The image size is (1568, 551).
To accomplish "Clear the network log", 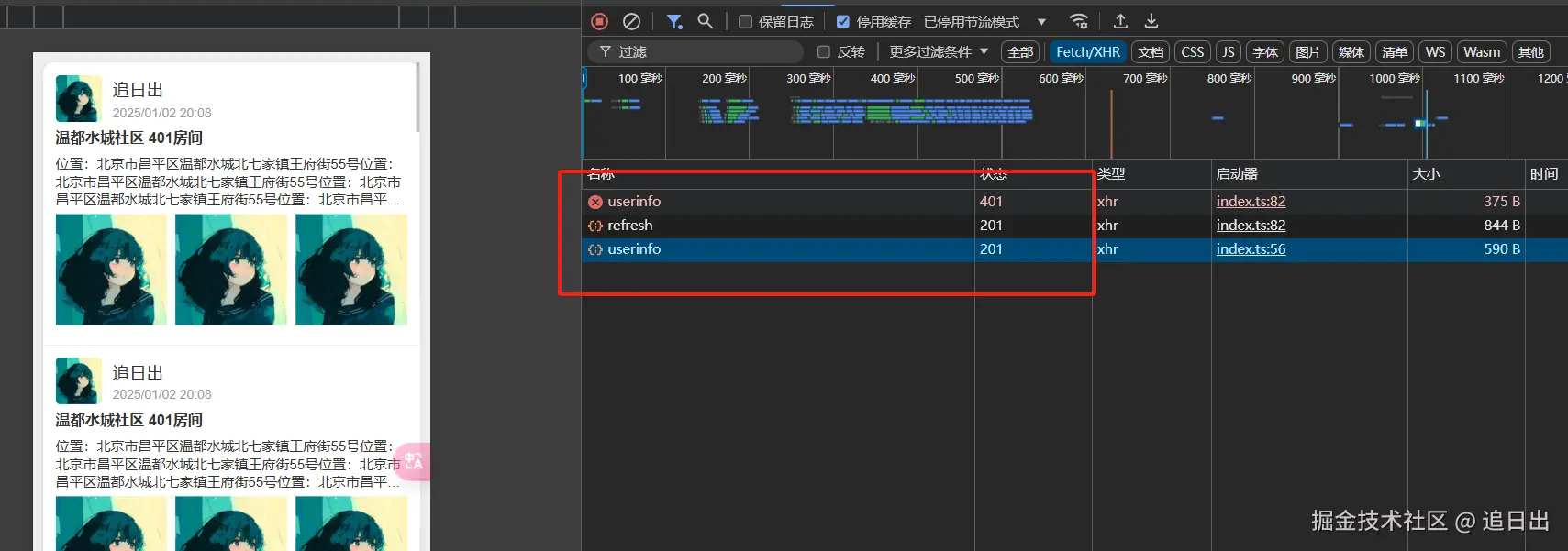I will coord(631,21).
